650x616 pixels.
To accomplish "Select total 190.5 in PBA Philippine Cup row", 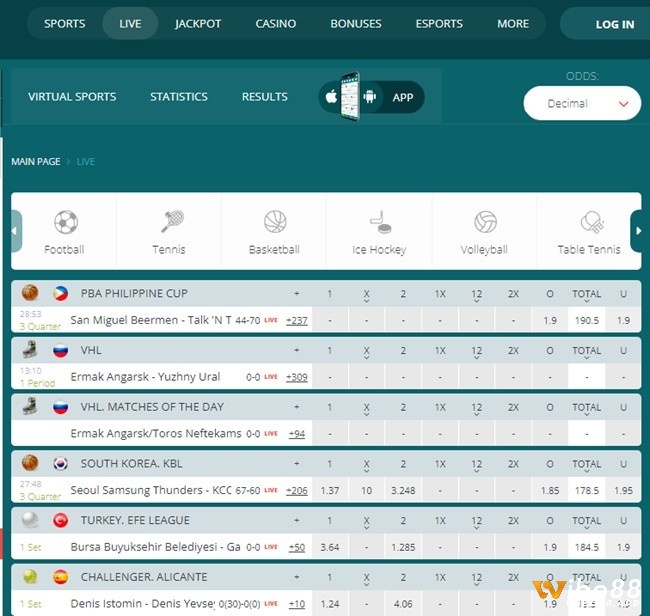I will (x=587, y=320).
